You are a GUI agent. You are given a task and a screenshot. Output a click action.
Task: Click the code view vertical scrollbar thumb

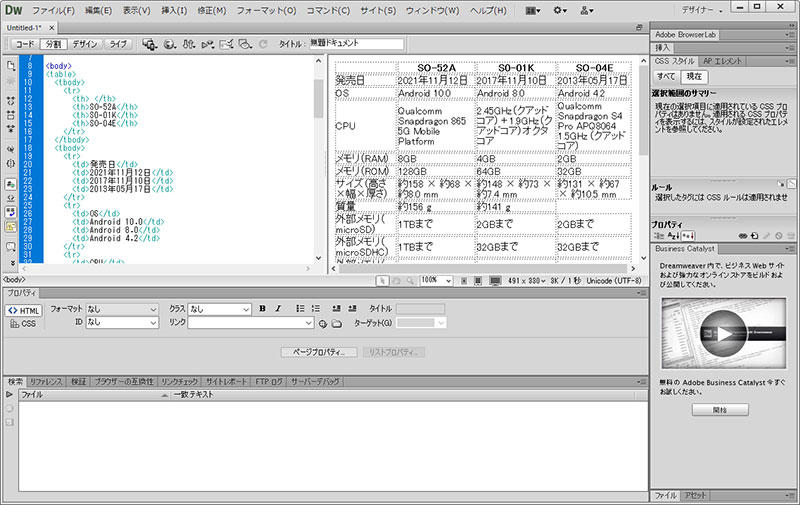pyautogui.click(x=319, y=98)
